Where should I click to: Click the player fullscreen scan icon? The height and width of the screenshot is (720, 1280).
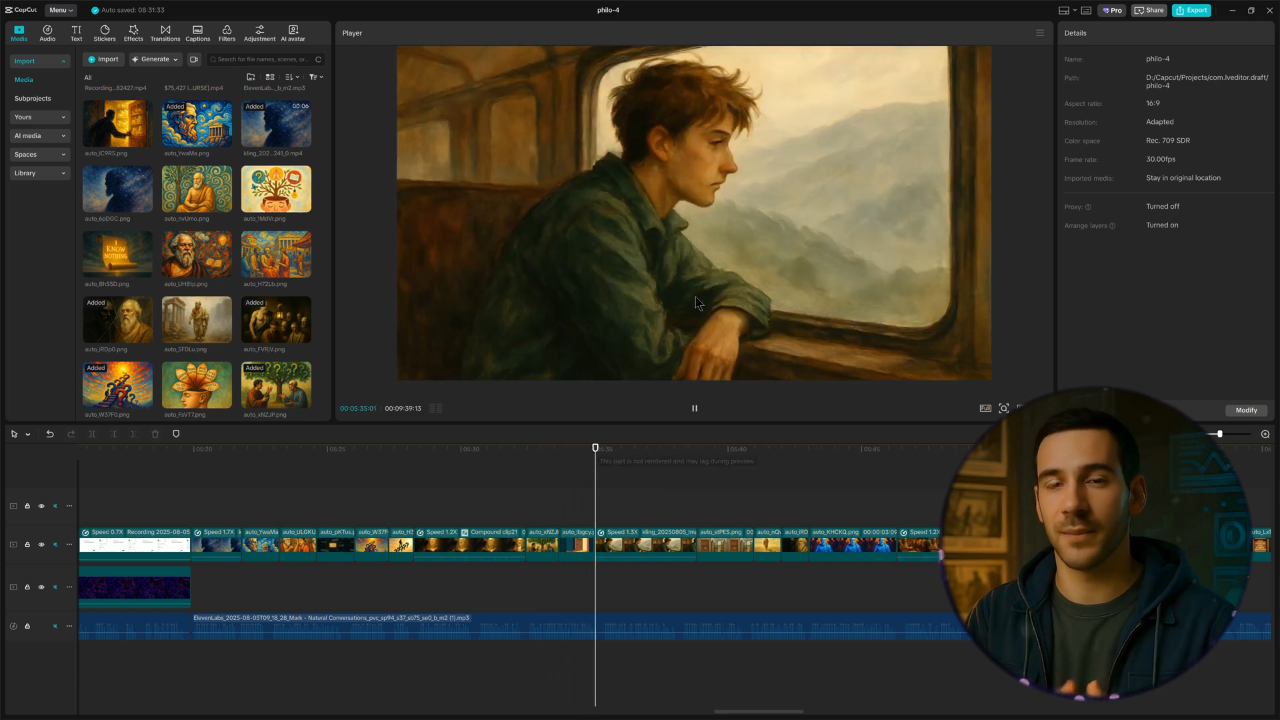pyautogui.click(x=1004, y=408)
